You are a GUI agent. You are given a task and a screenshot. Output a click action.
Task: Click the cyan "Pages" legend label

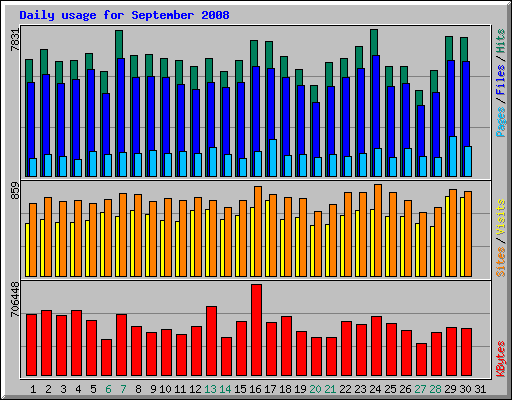coord(501,122)
